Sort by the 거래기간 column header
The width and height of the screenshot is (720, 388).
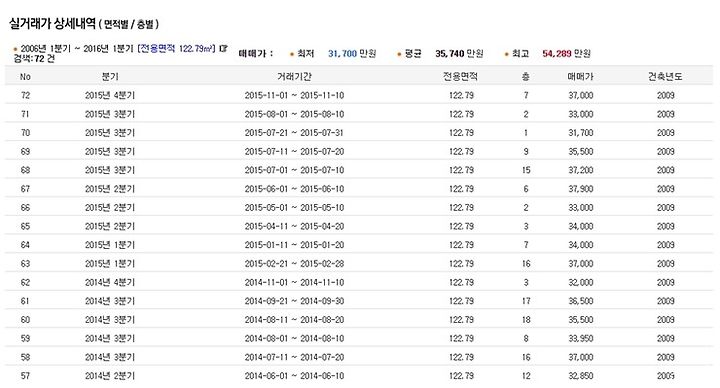point(294,77)
